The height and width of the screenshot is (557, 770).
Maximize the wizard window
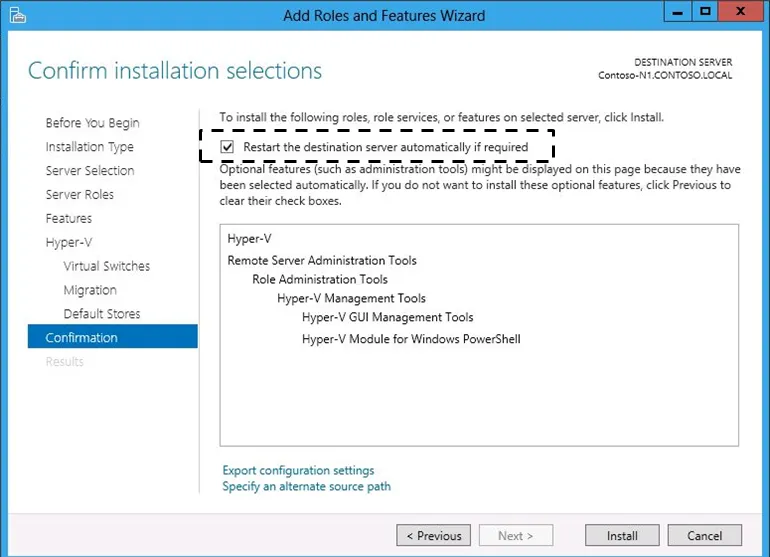[705, 11]
